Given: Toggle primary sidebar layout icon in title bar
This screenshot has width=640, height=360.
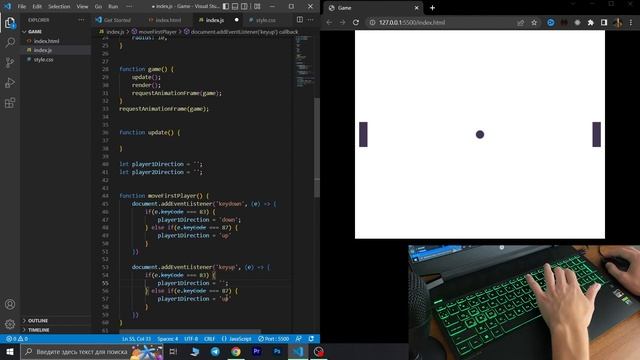Looking at the screenshot, I should click(x=226, y=7).
